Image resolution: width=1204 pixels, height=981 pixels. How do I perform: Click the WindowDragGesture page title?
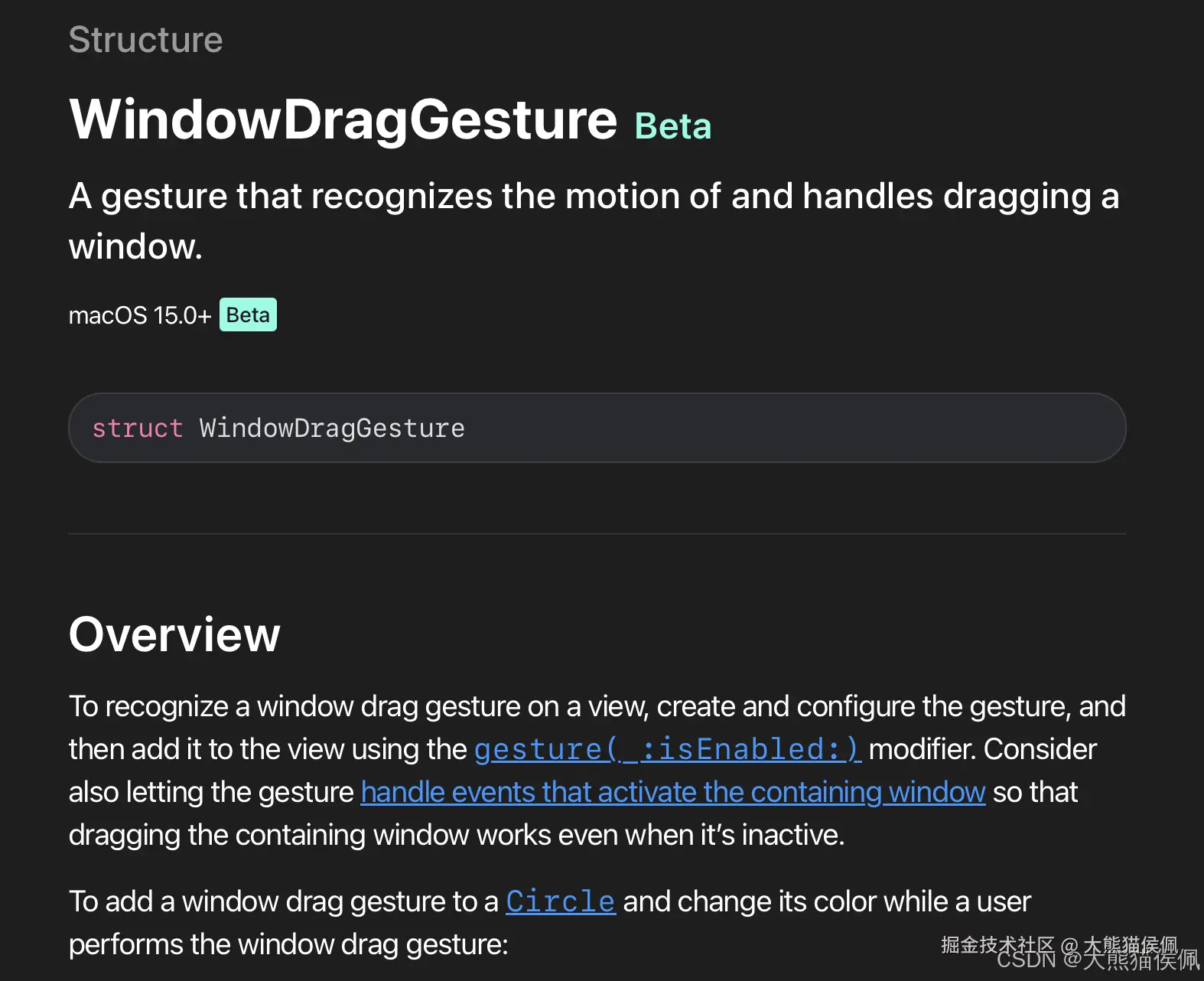tap(343, 119)
